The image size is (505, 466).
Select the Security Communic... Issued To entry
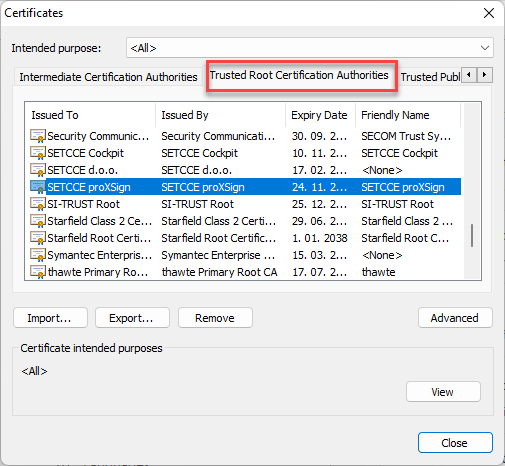pyautogui.click(x=98, y=136)
